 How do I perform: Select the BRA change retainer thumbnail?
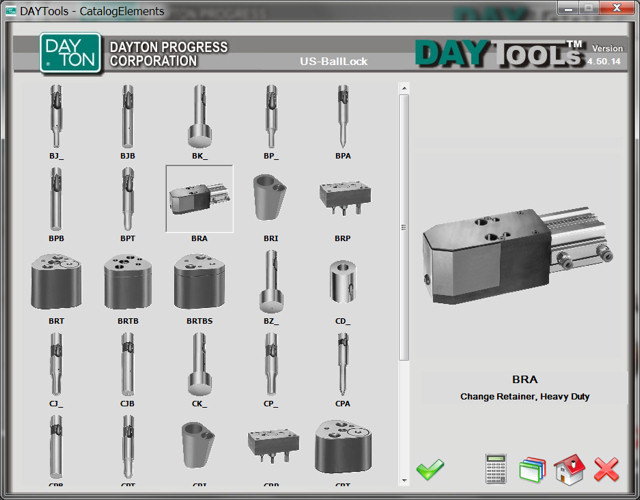pyautogui.click(x=199, y=198)
